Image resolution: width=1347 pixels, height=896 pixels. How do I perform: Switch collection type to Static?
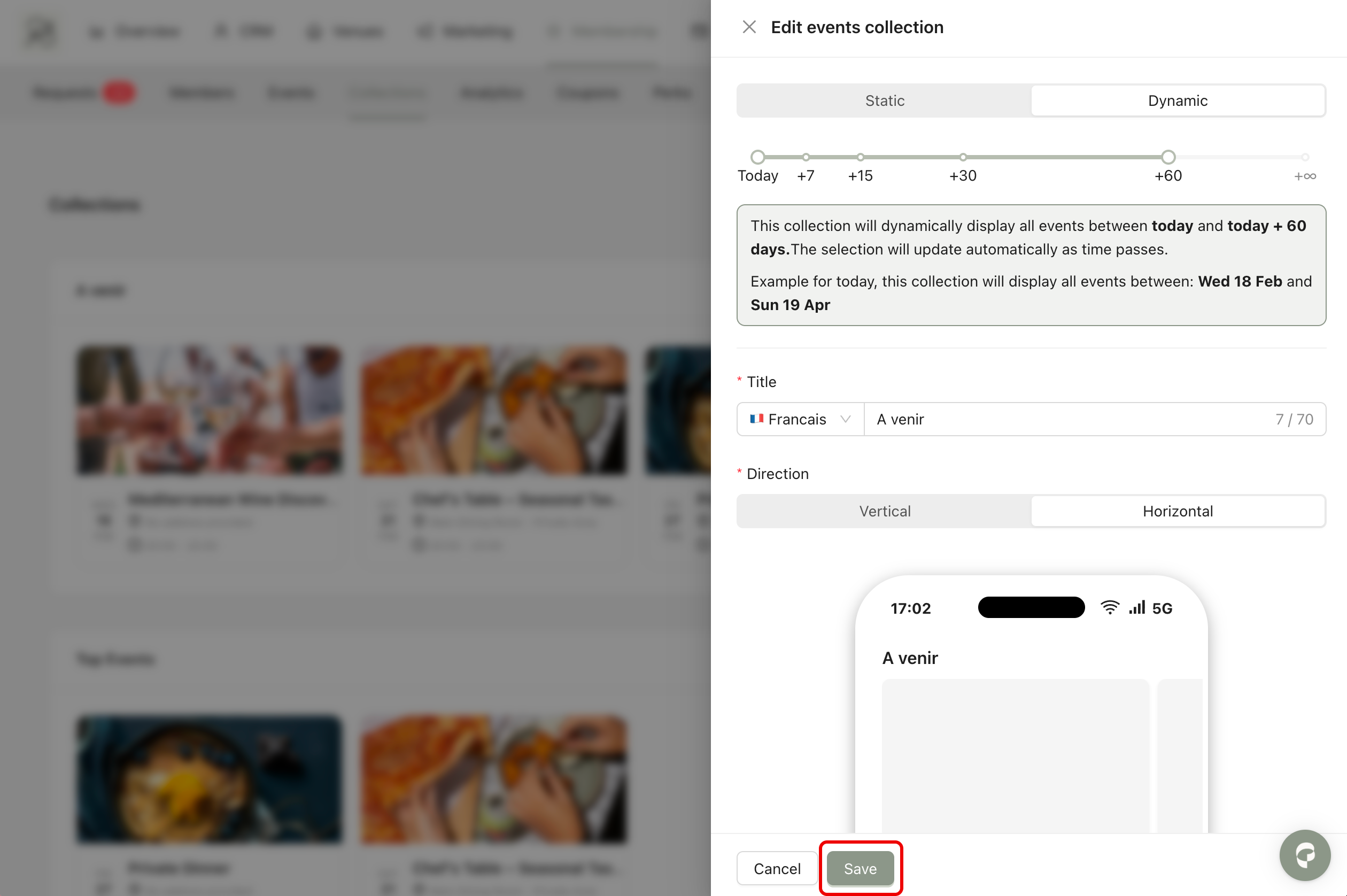coord(884,101)
